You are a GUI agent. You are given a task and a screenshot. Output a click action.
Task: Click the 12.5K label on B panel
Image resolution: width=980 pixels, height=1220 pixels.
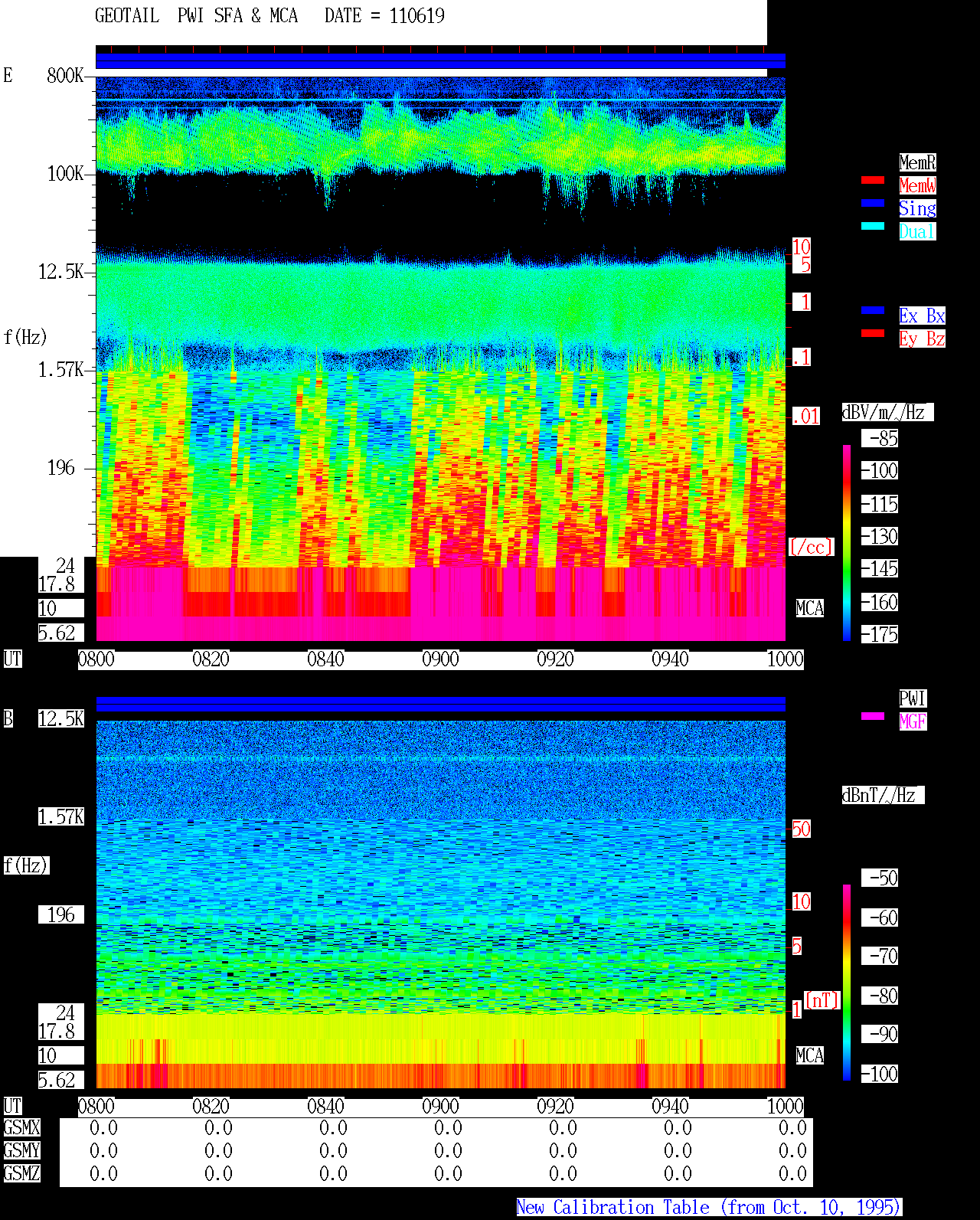pyautogui.click(x=61, y=719)
